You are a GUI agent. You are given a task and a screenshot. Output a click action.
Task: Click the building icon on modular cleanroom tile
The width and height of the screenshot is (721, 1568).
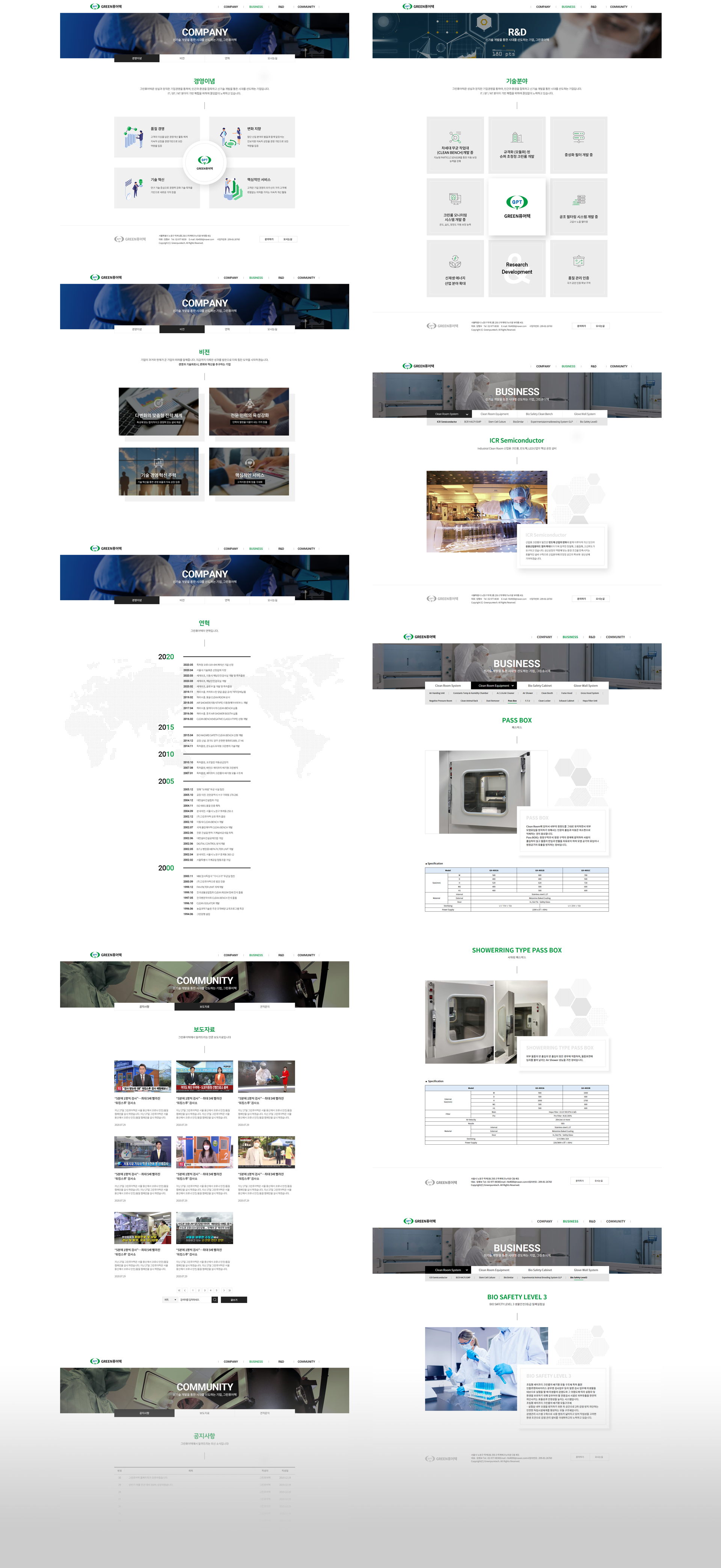tap(516, 138)
